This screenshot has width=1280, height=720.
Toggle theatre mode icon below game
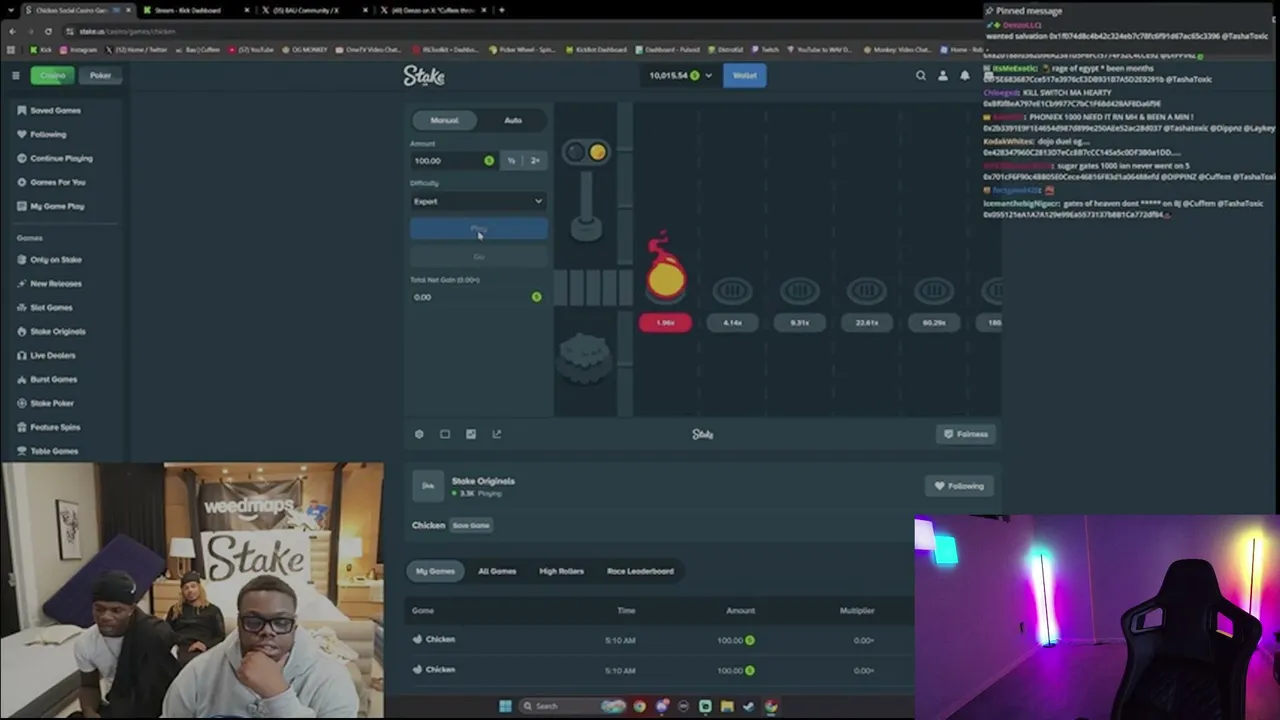tap(445, 434)
